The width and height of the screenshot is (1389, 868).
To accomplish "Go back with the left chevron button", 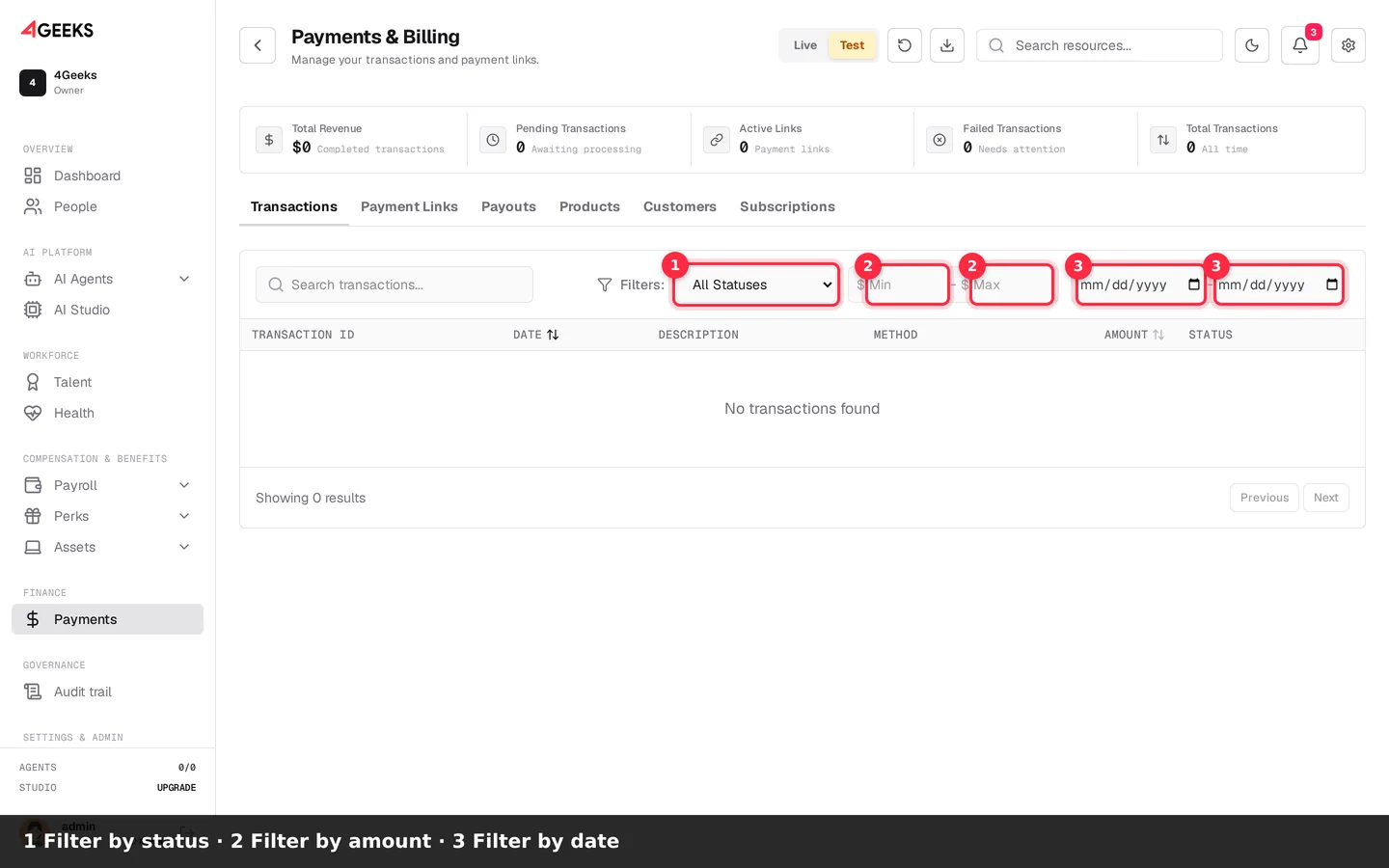I will coord(258,45).
